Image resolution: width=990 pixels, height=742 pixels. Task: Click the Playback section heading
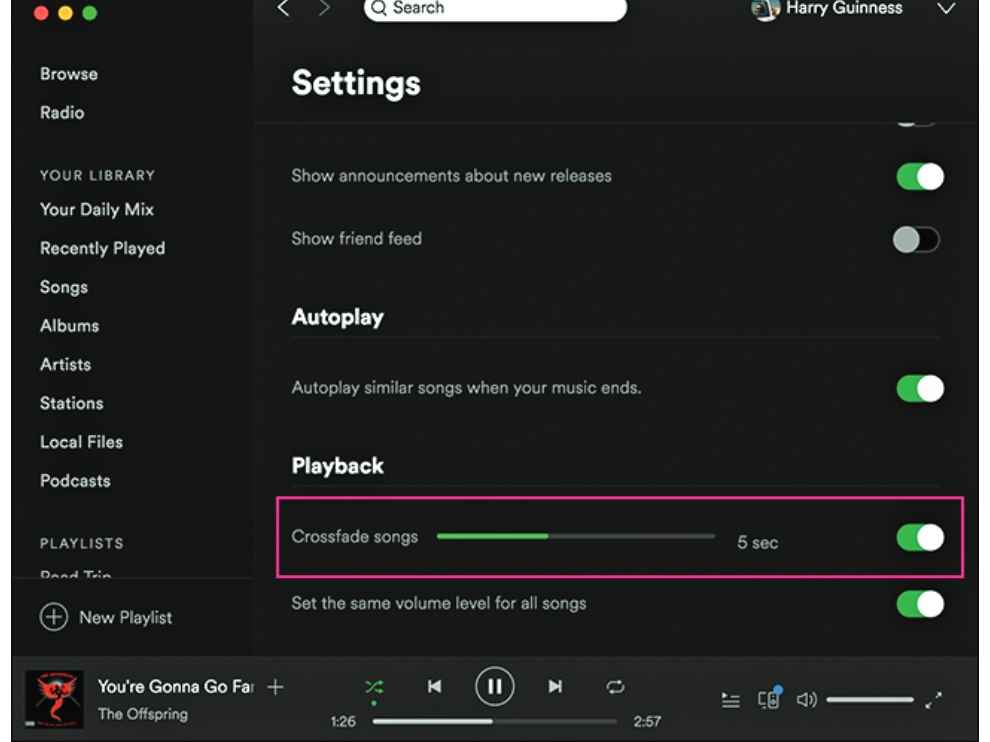click(x=338, y=466)
